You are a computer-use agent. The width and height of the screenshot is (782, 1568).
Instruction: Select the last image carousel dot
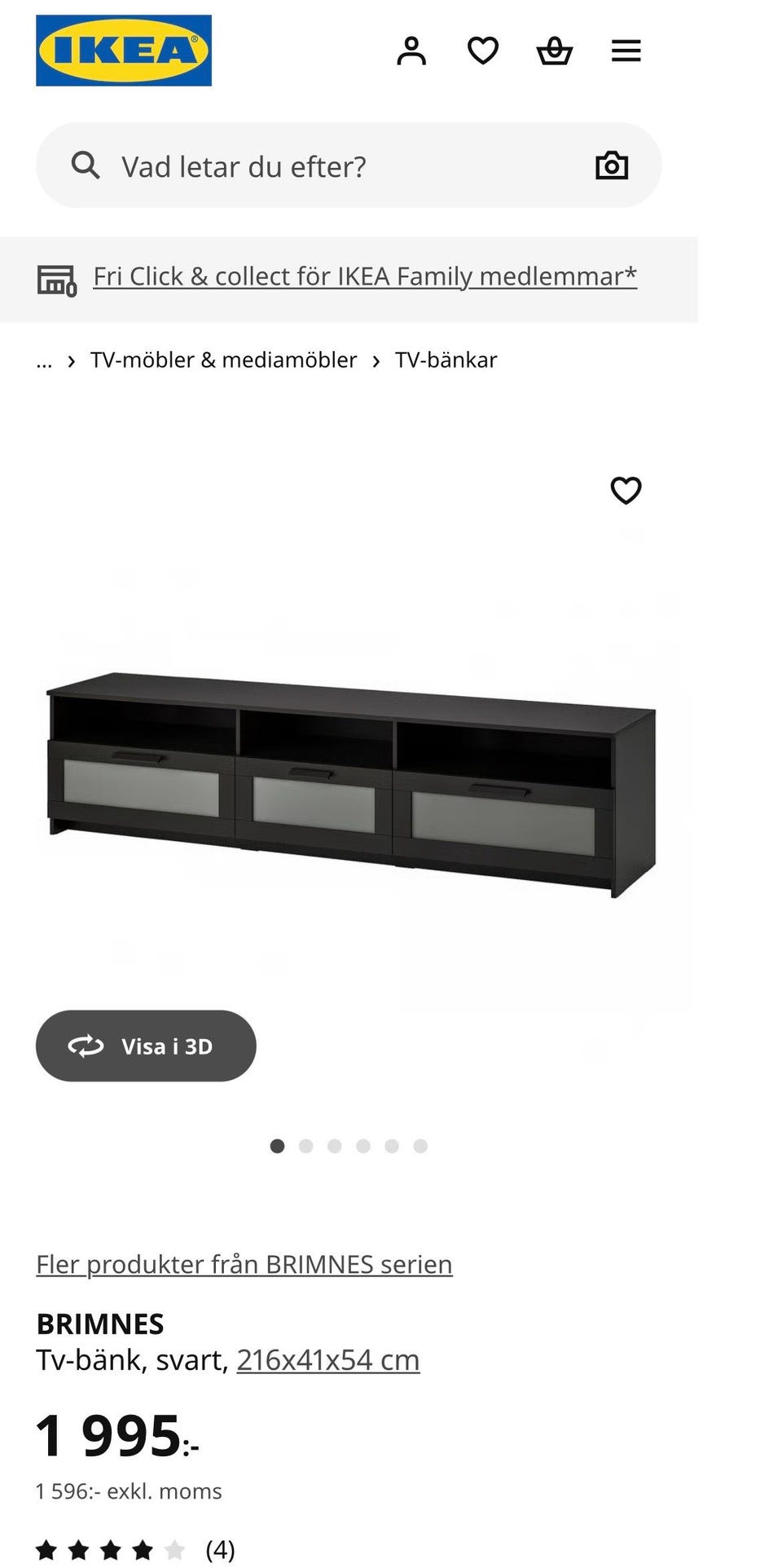(420, 1146)
